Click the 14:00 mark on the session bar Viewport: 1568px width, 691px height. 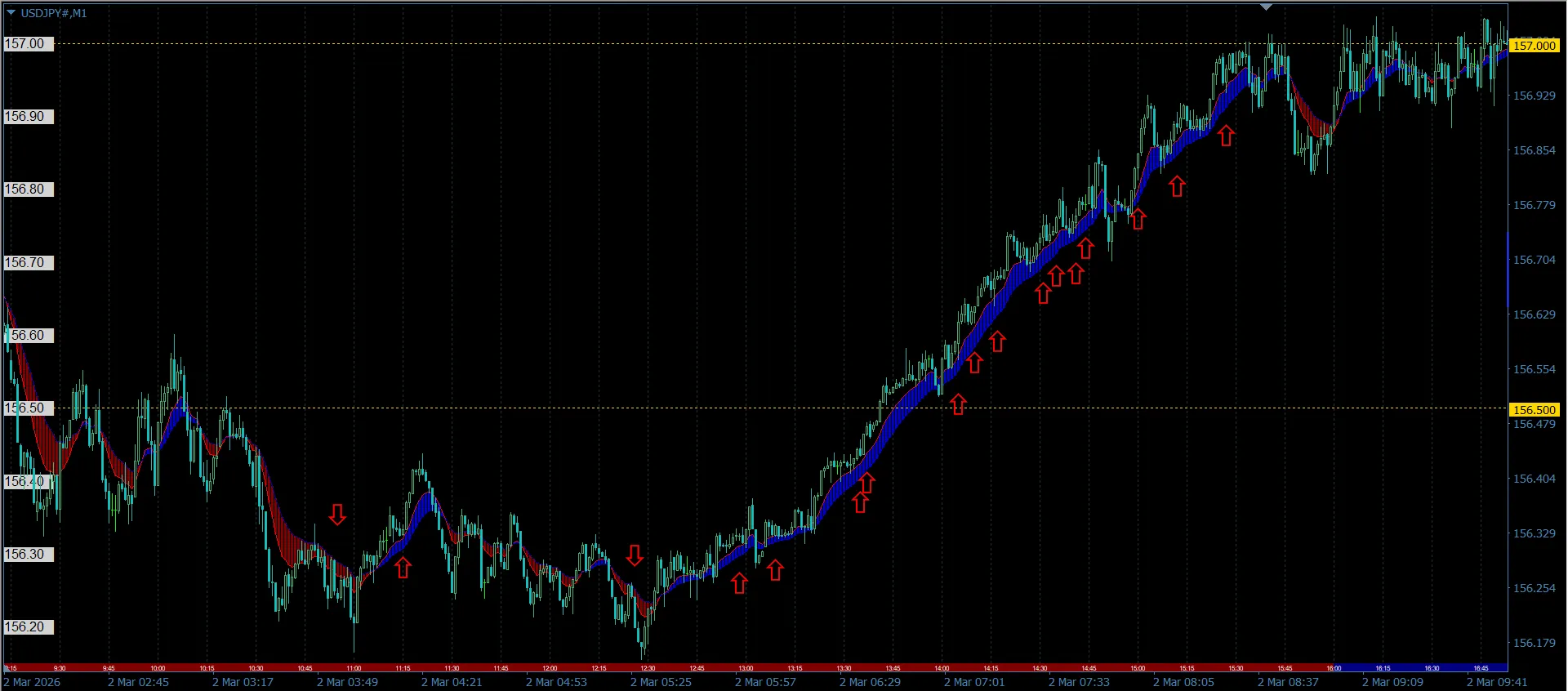click(942, 668)
